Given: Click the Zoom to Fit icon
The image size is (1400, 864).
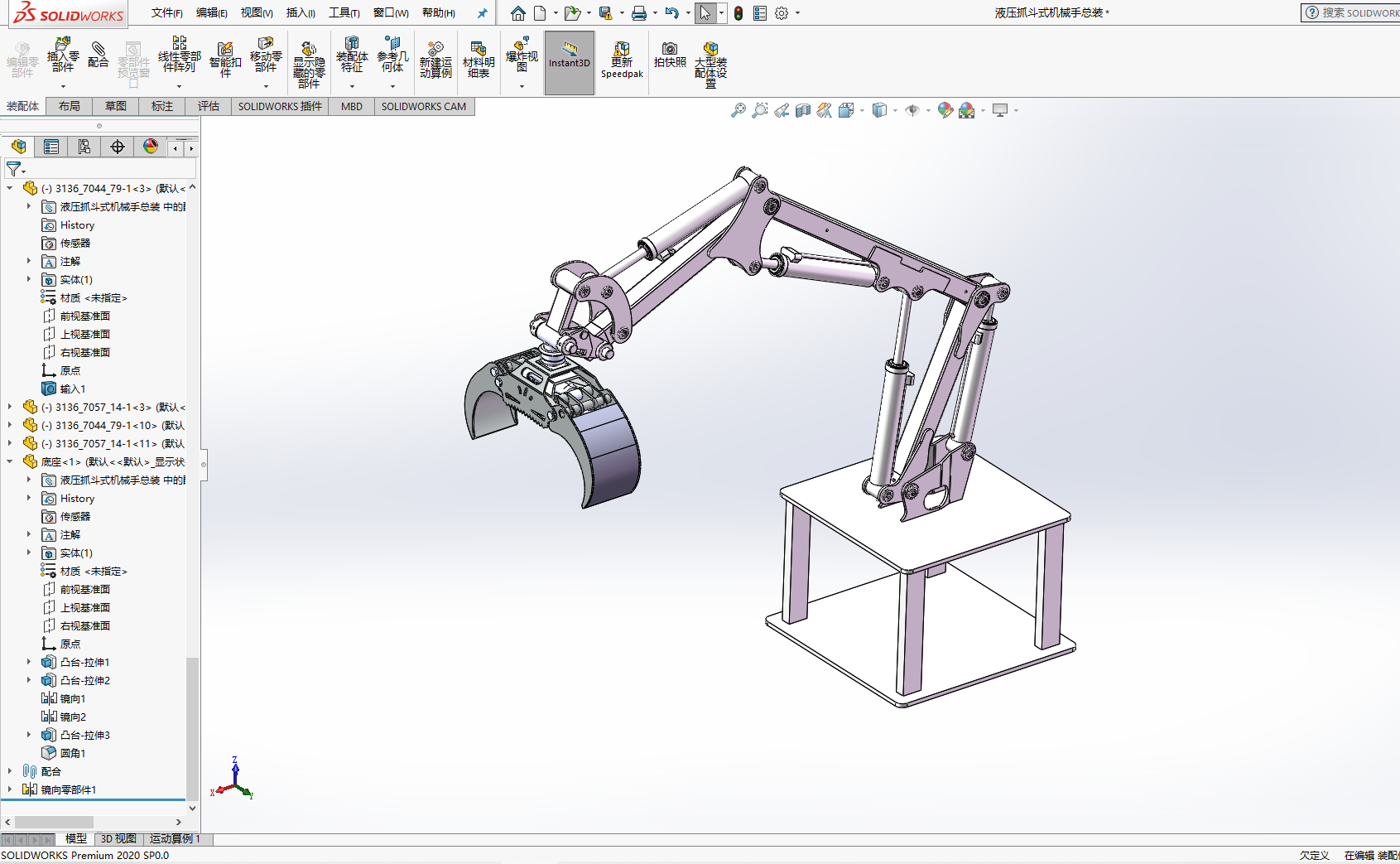Looking at the screenshot, I should pyautogui.click(x=738, y=110).
